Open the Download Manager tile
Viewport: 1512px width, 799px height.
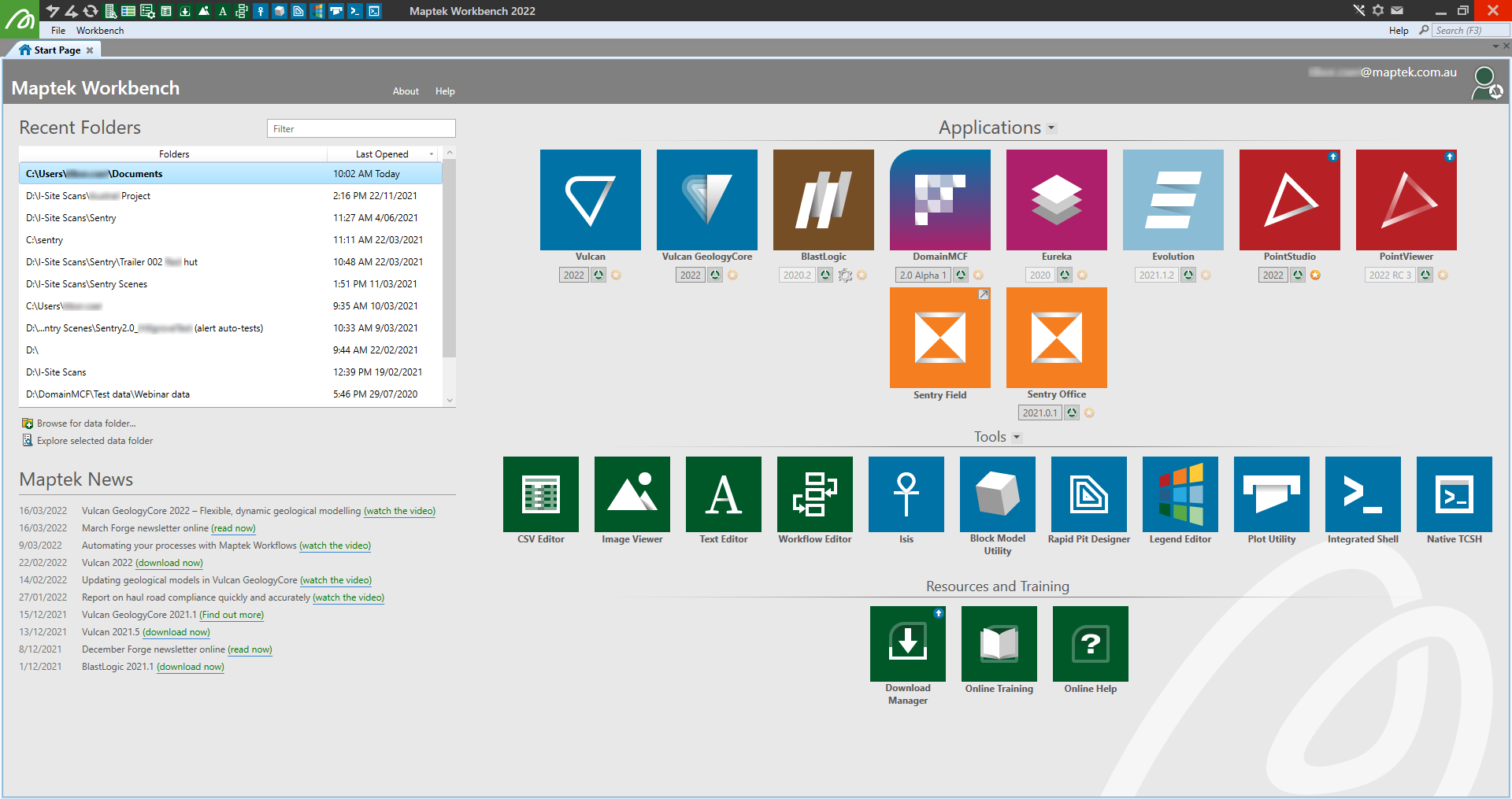click(x=908, y=644)
